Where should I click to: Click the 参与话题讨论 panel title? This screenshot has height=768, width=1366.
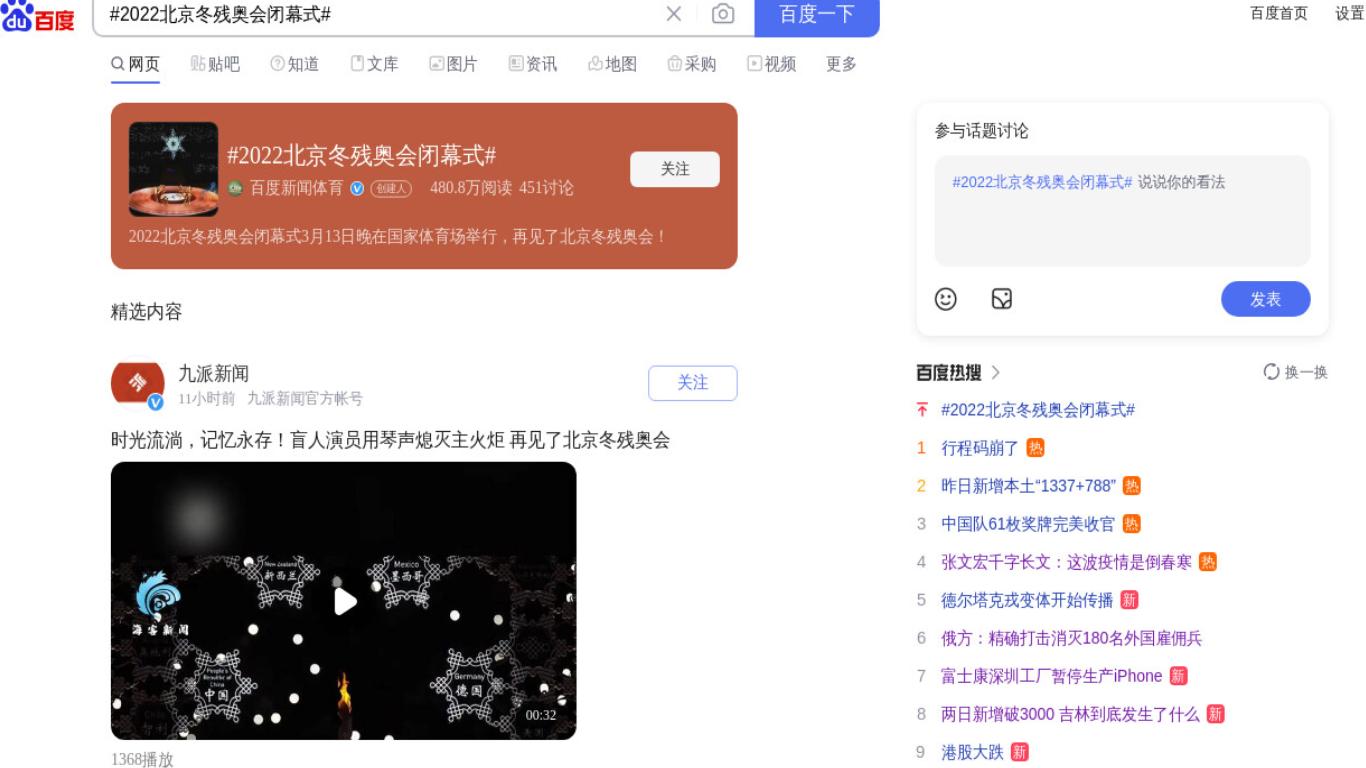981,131
